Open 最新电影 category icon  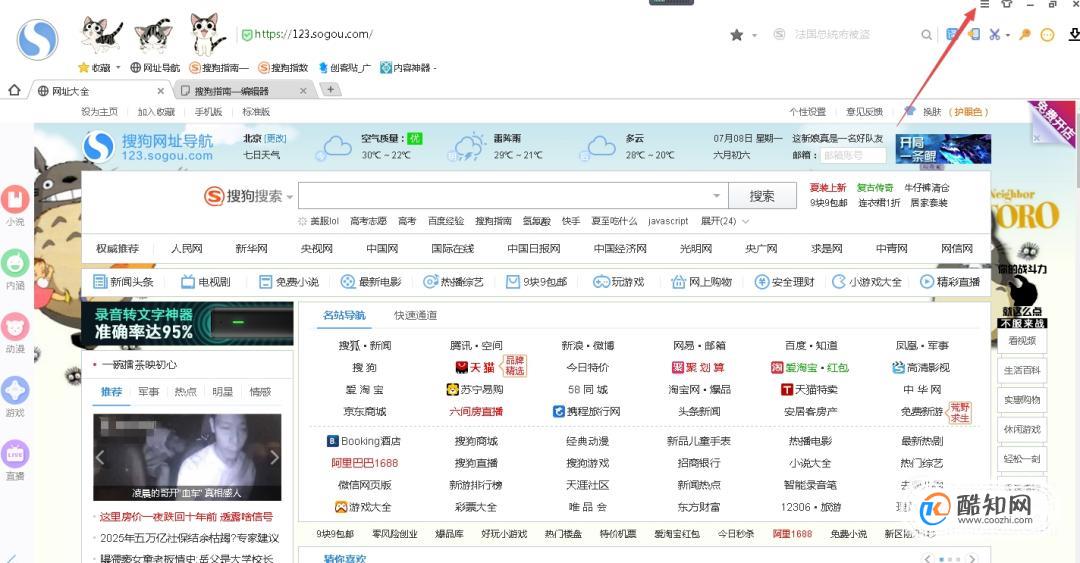point(371,282)
